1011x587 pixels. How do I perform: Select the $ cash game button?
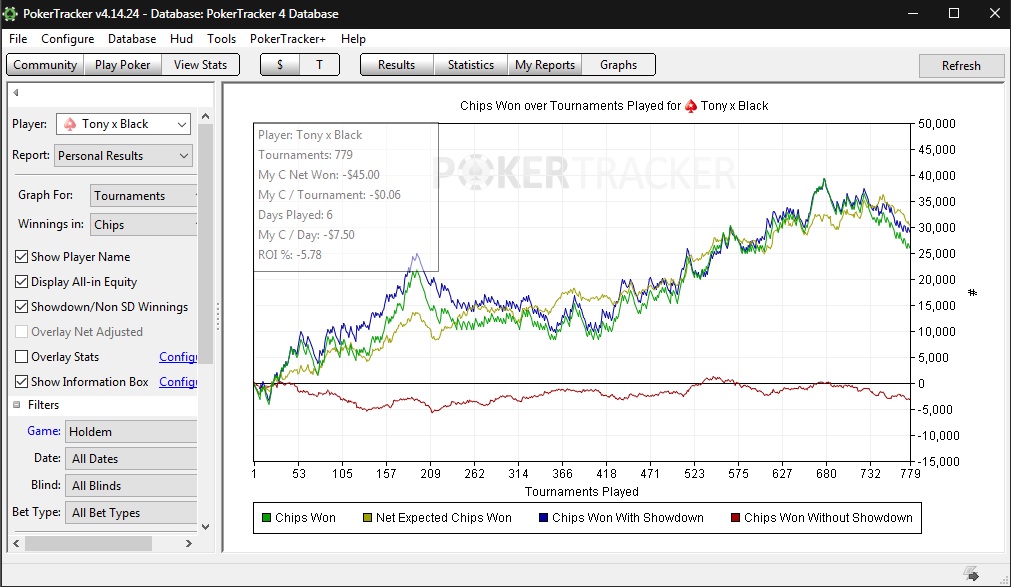click(x=280, y=65)
